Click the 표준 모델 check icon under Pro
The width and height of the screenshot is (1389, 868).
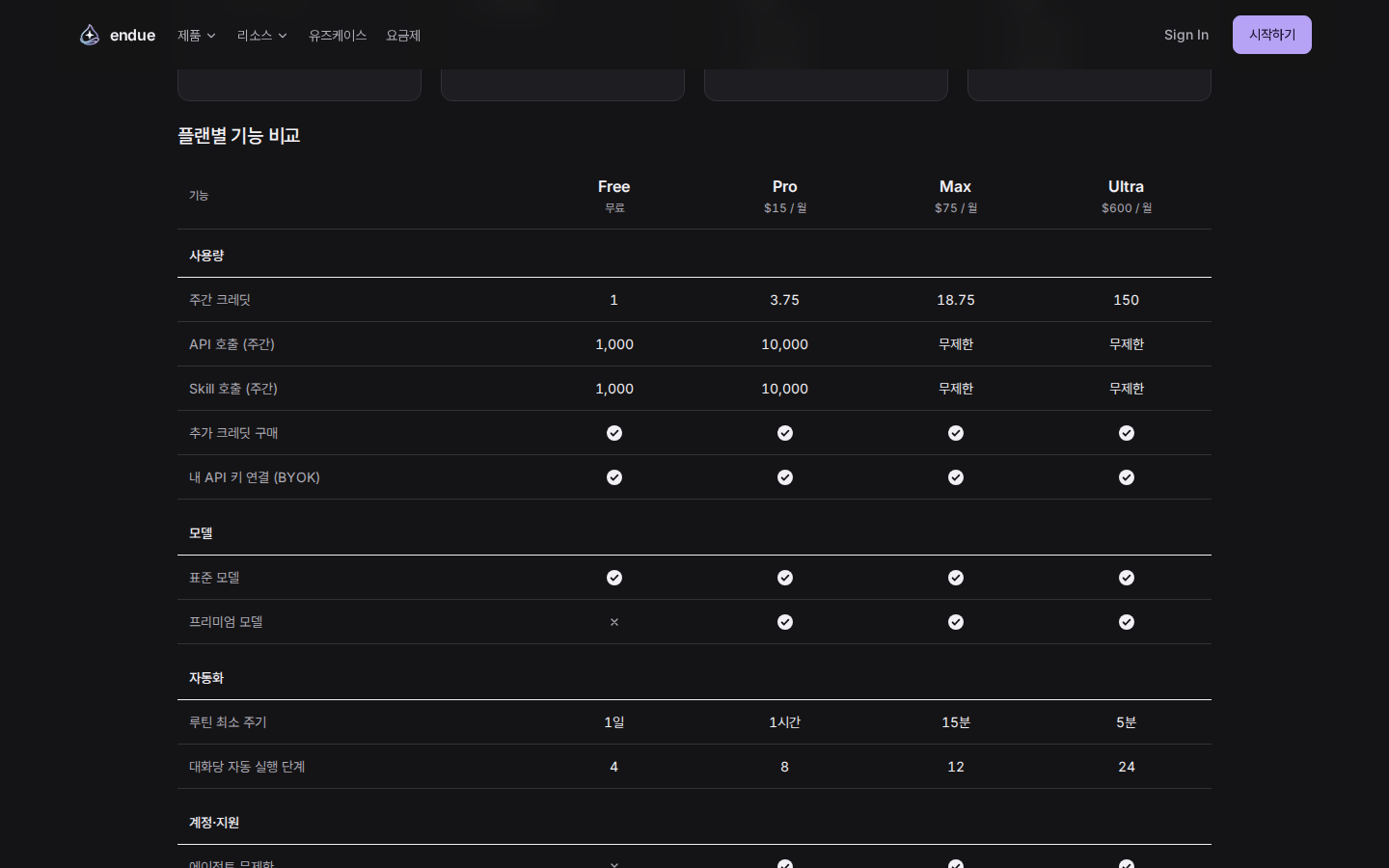(x=785, y=578)
